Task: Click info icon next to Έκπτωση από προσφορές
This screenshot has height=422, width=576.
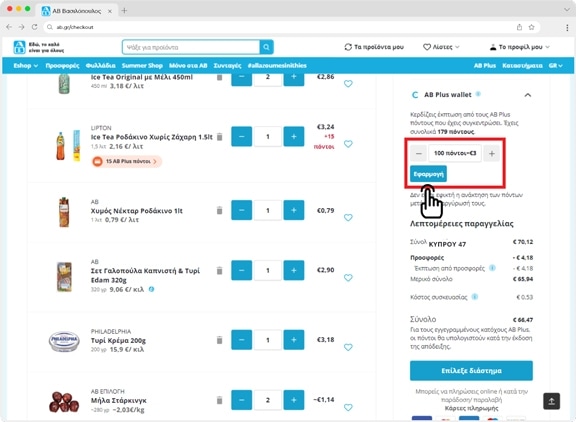Action: (492, 268)
